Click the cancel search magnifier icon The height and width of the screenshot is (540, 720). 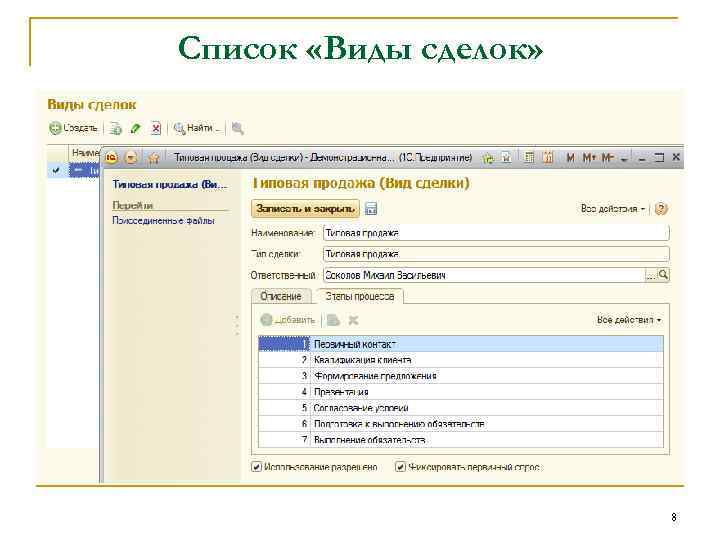click(237, 129)
